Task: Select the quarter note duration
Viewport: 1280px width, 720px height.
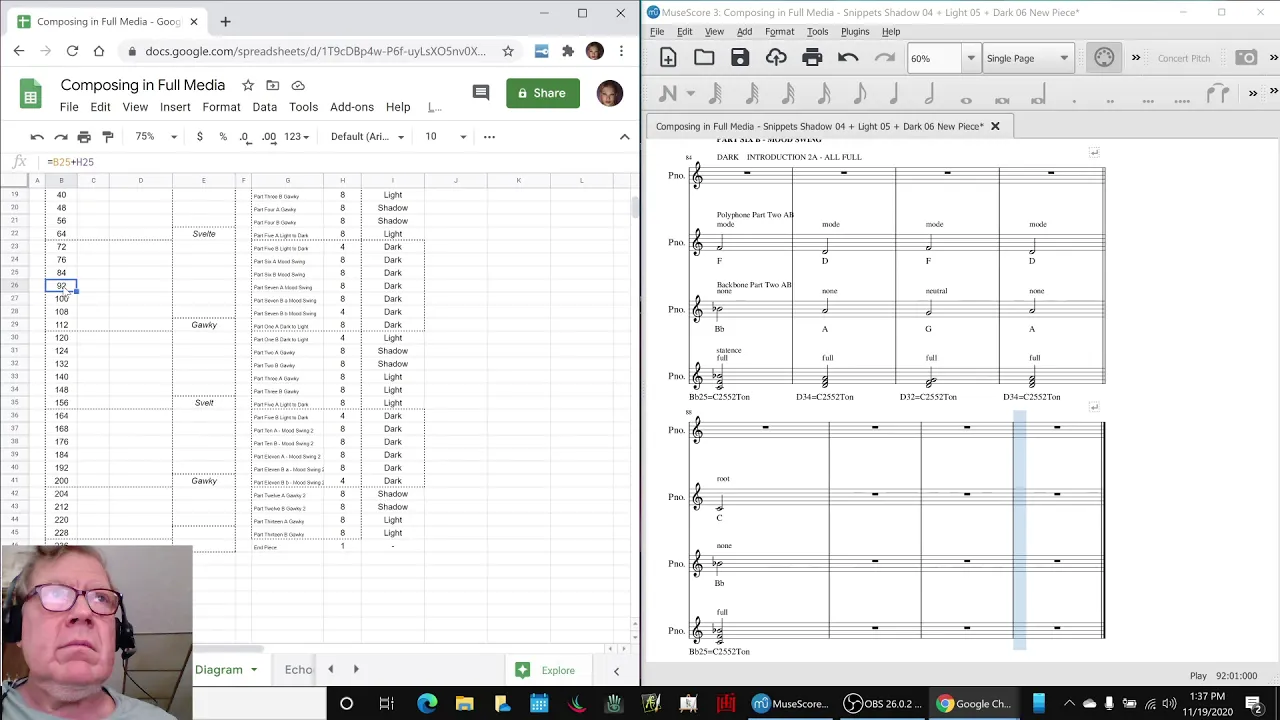Action: point(894,94)
